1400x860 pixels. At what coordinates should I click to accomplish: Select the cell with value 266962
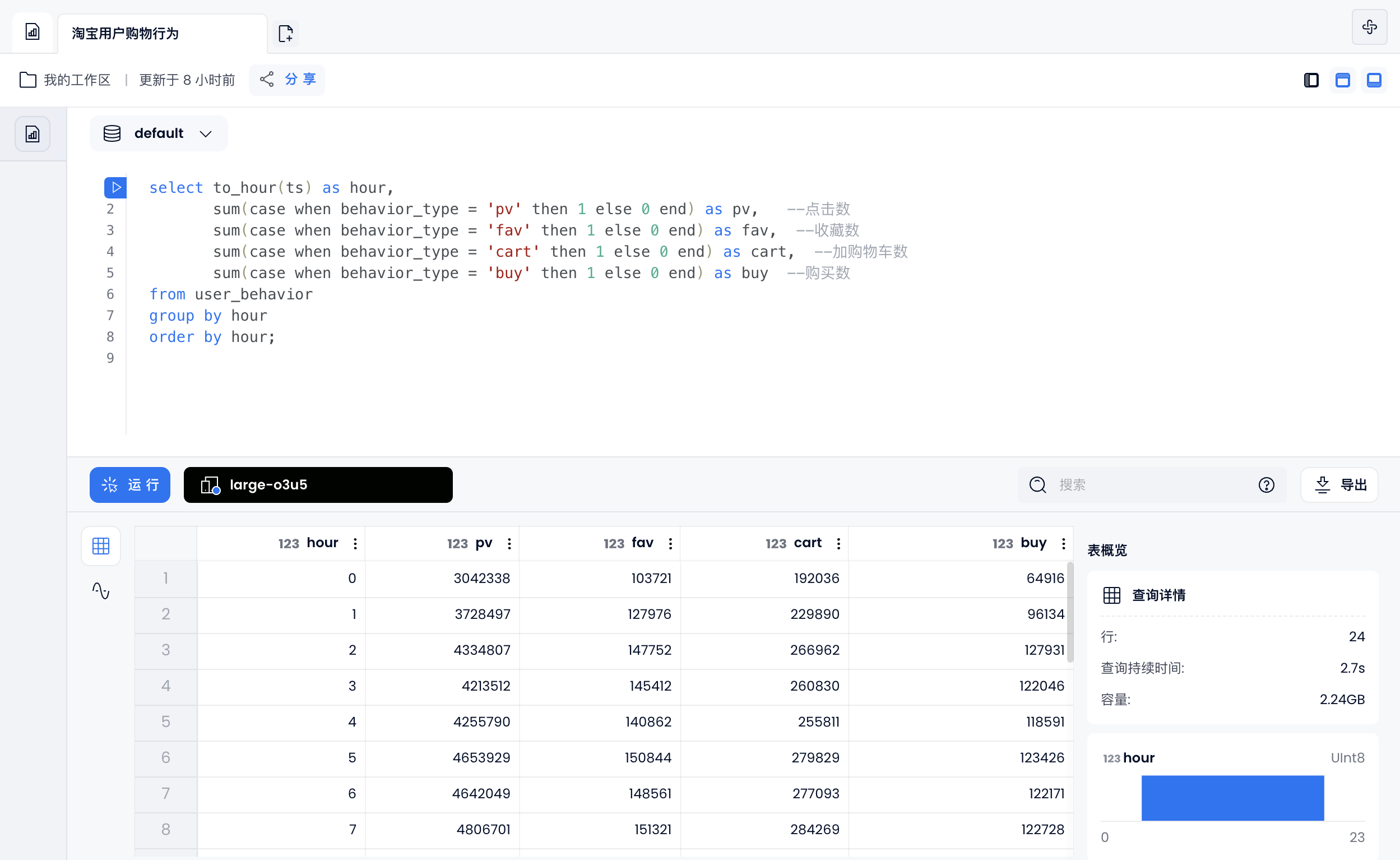tap(765, 650)
